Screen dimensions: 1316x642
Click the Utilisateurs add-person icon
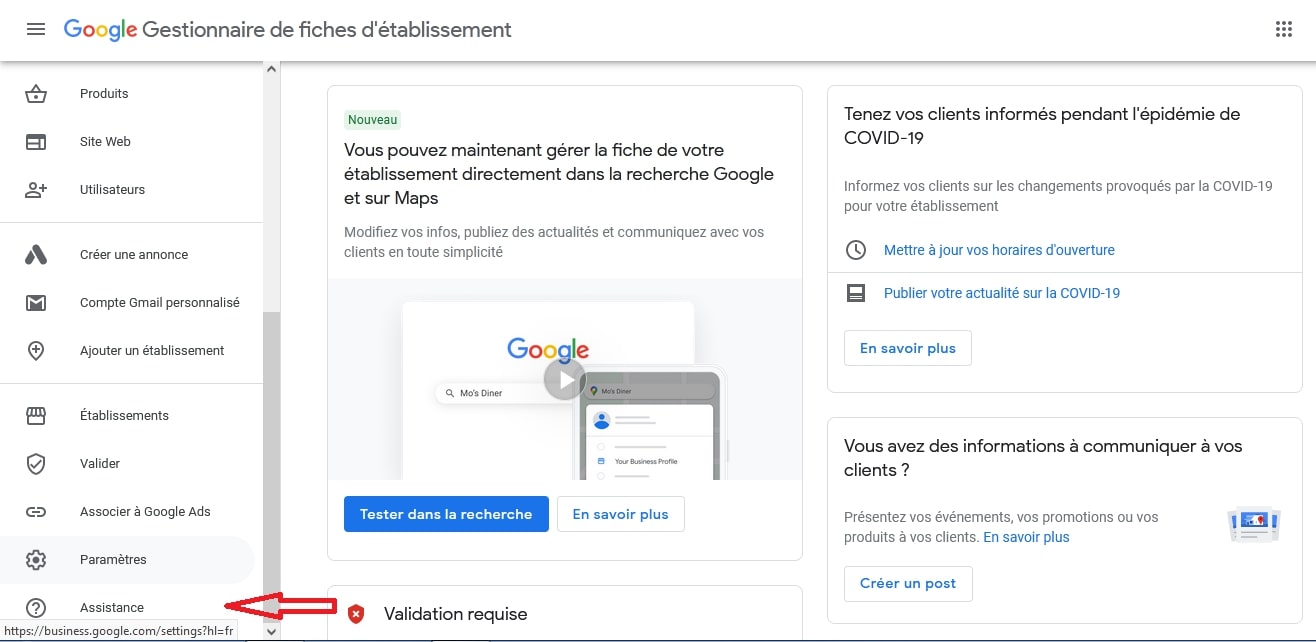(36, 190)
